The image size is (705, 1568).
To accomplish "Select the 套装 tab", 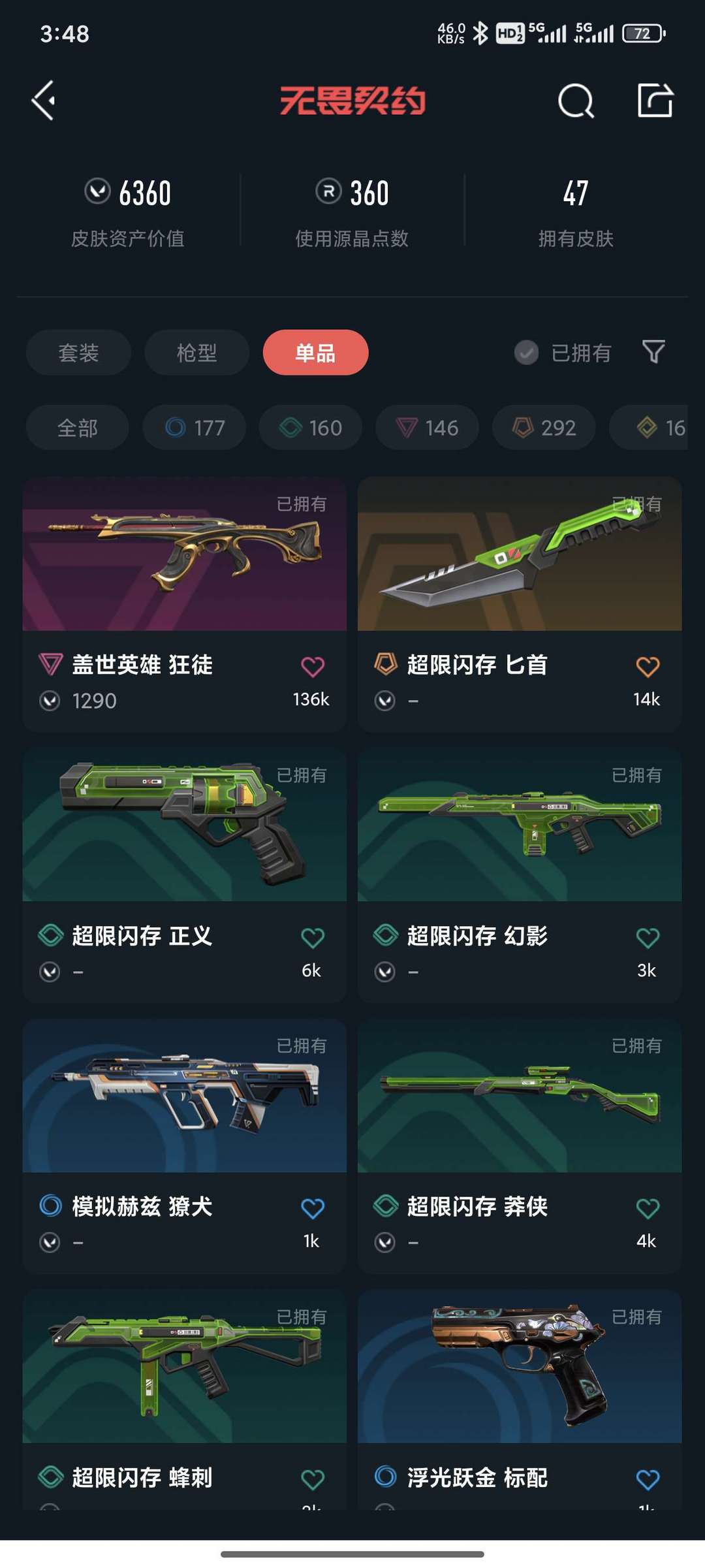I will (78, 353).
